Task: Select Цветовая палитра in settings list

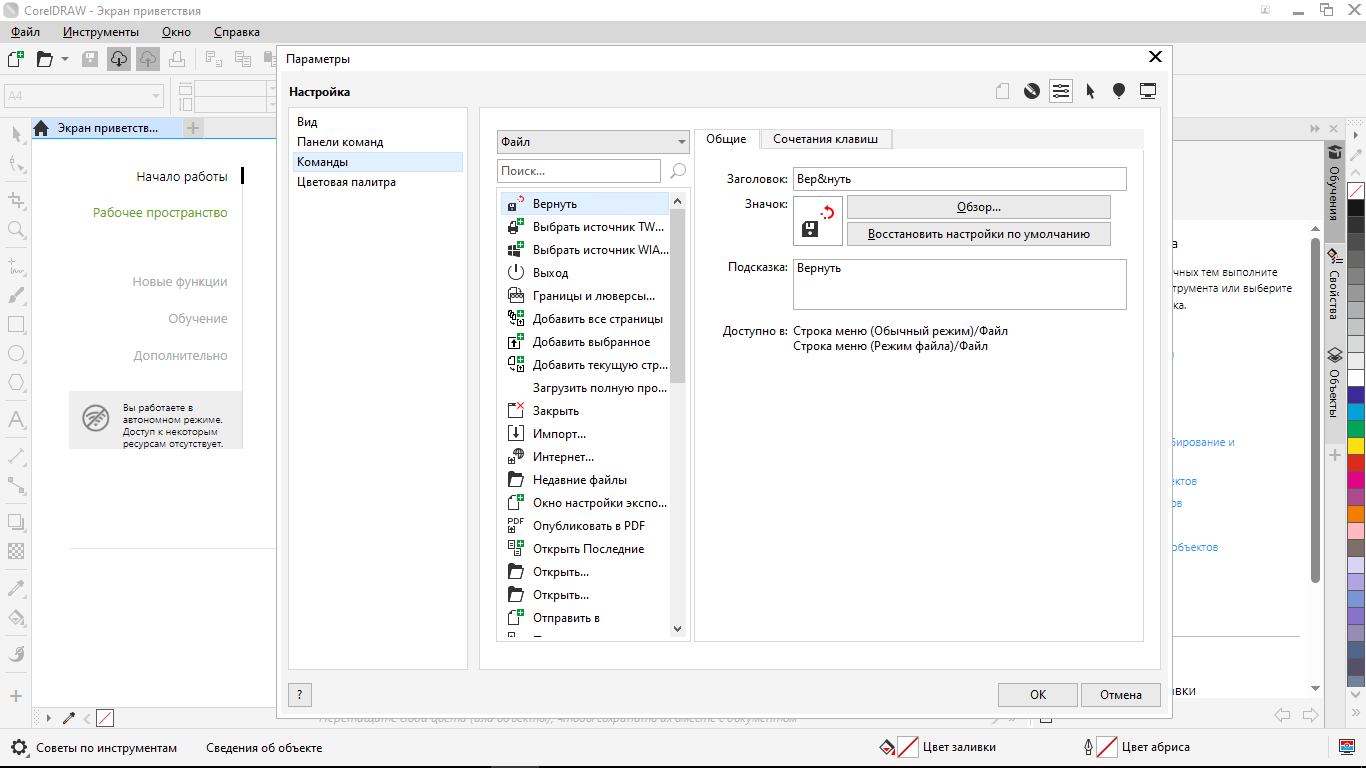Action: [346, 182]
